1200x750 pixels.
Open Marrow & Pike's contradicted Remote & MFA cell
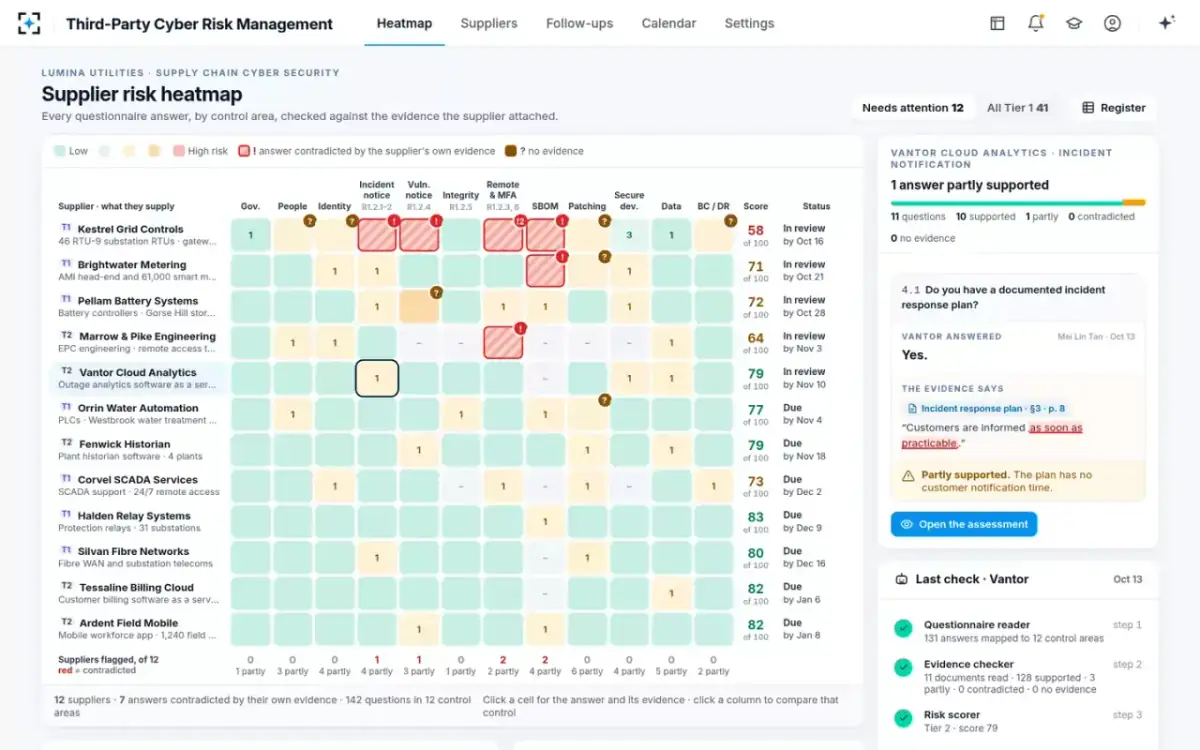click(503, 343)
